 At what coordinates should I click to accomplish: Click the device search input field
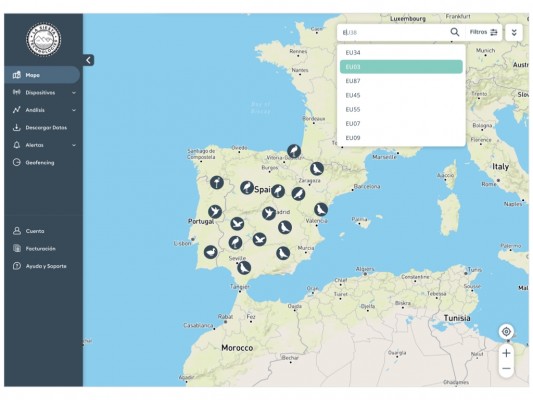[394, 33]
